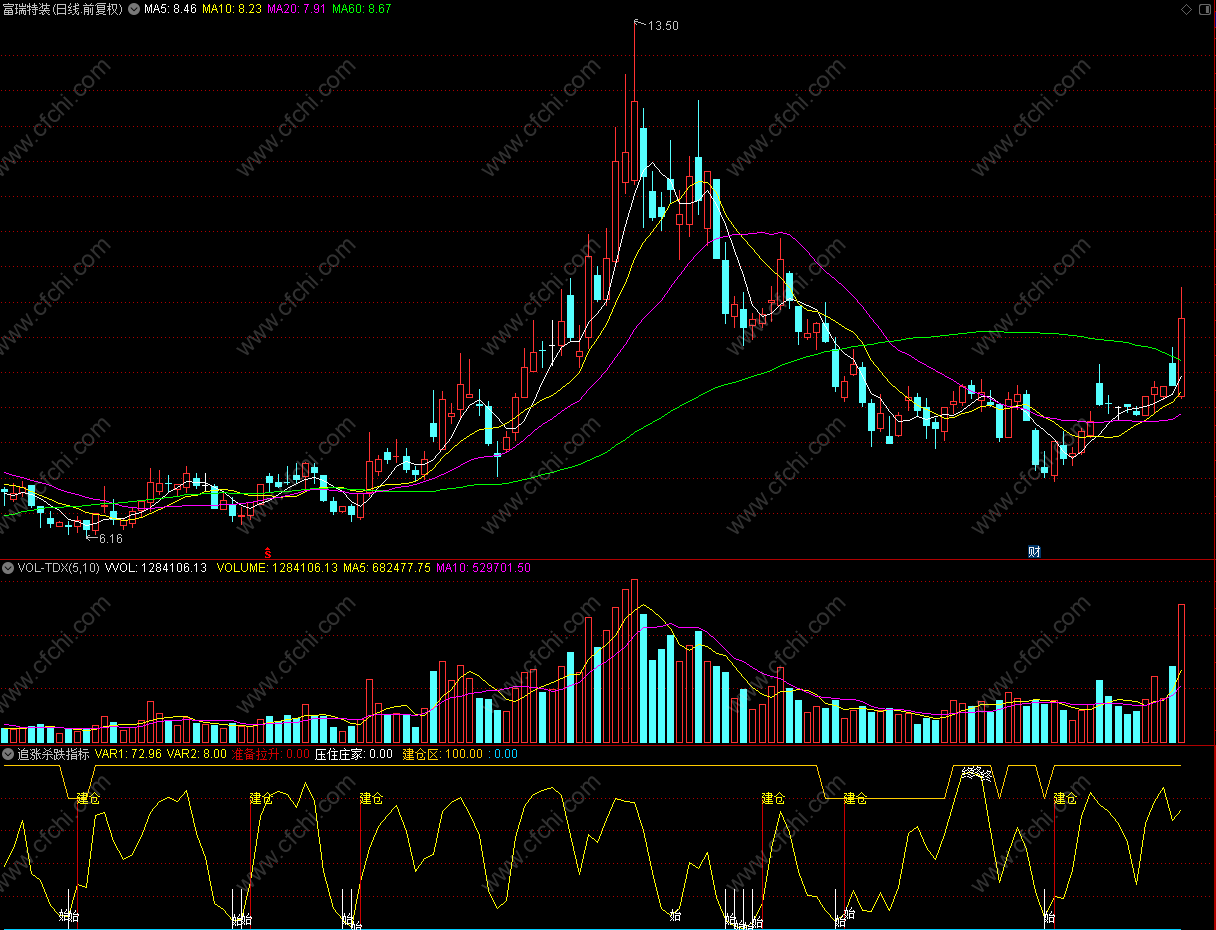Click MA10: 8.23 label

tap(232, 9)
